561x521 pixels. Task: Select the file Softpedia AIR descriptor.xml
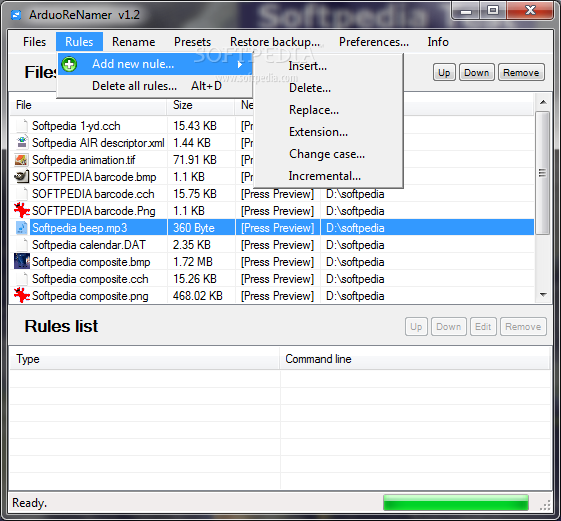pos(98,143)
